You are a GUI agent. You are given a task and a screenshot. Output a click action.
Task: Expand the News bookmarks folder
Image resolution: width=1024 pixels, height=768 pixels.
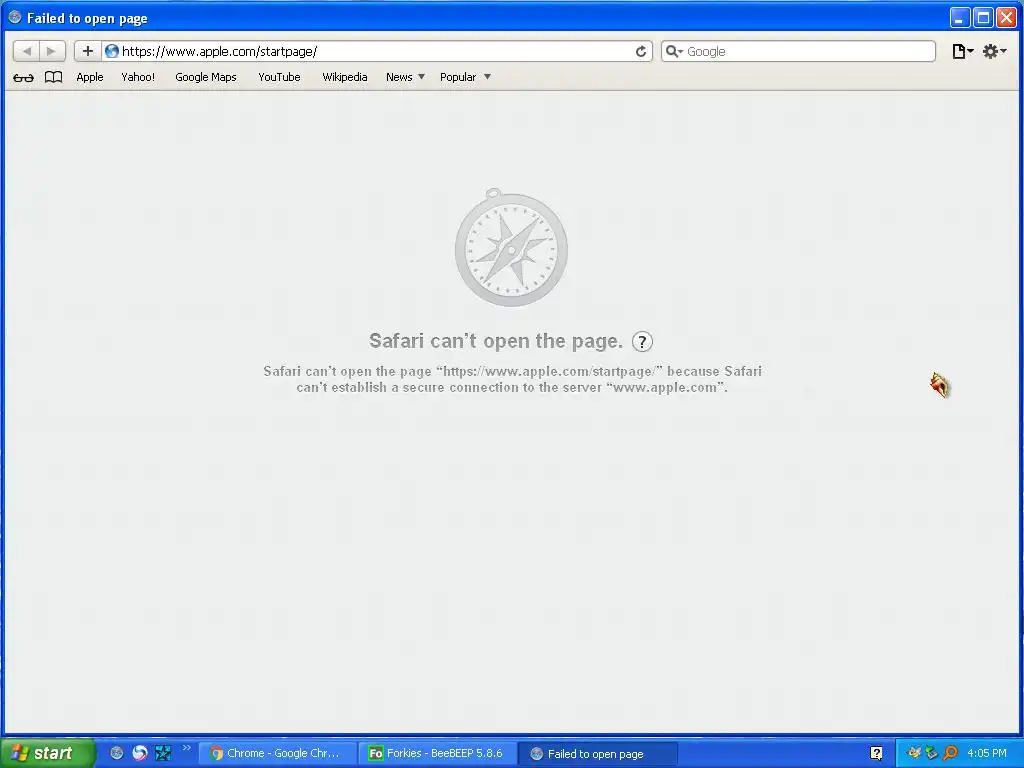coord(405,77)
